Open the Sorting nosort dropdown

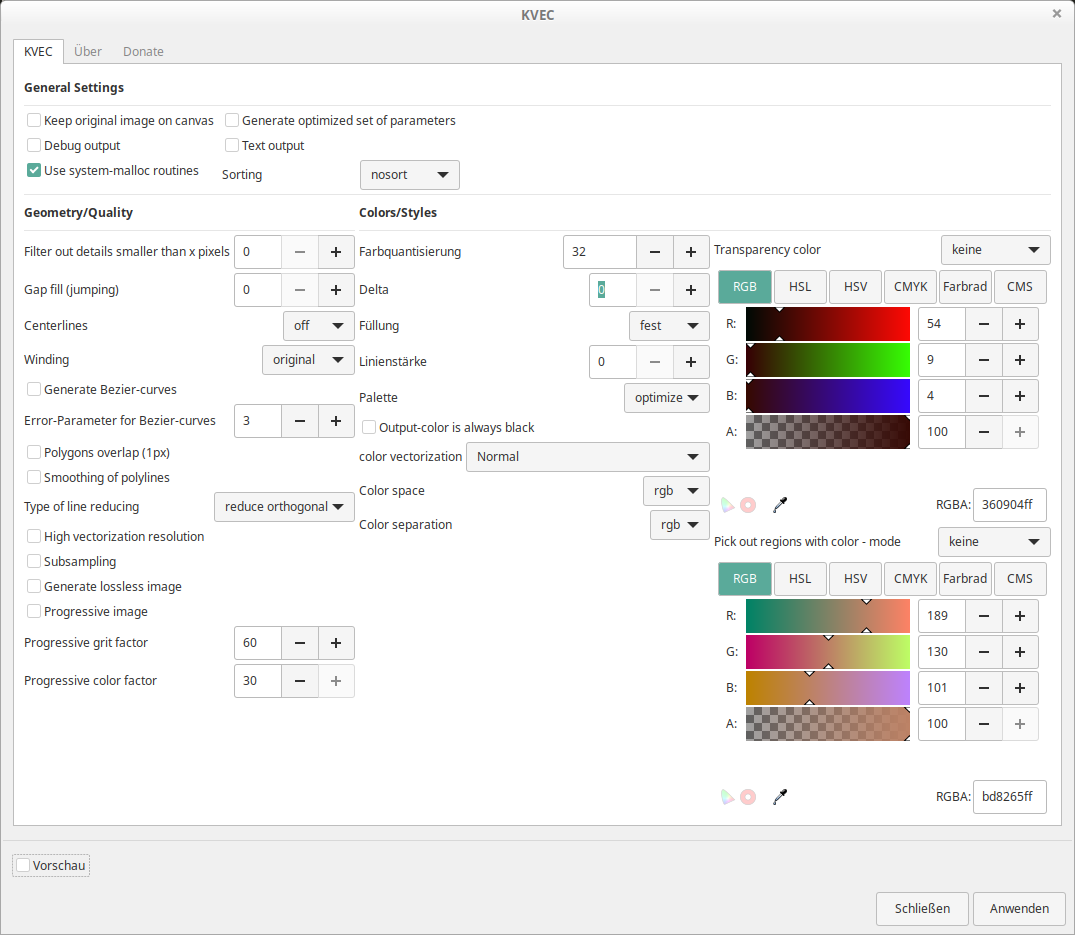pos(409,175)
